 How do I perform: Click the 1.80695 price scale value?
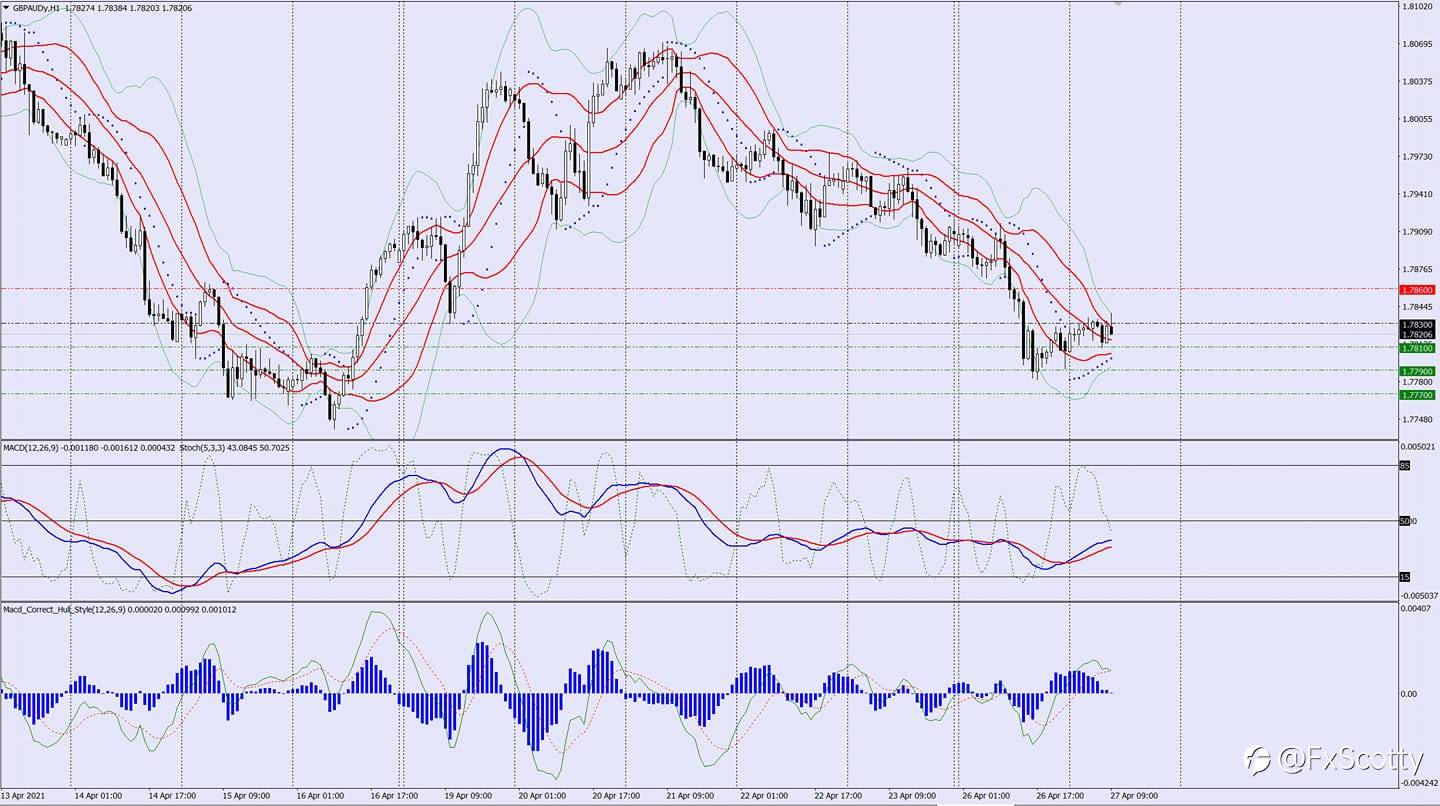(1417, 44)
